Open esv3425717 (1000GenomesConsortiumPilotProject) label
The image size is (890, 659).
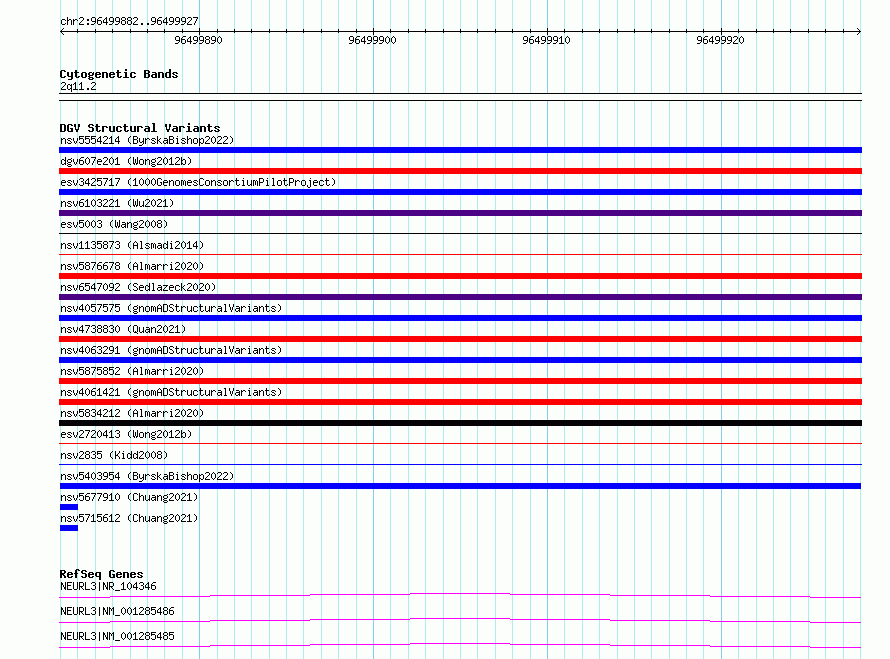tap(198, 182)
